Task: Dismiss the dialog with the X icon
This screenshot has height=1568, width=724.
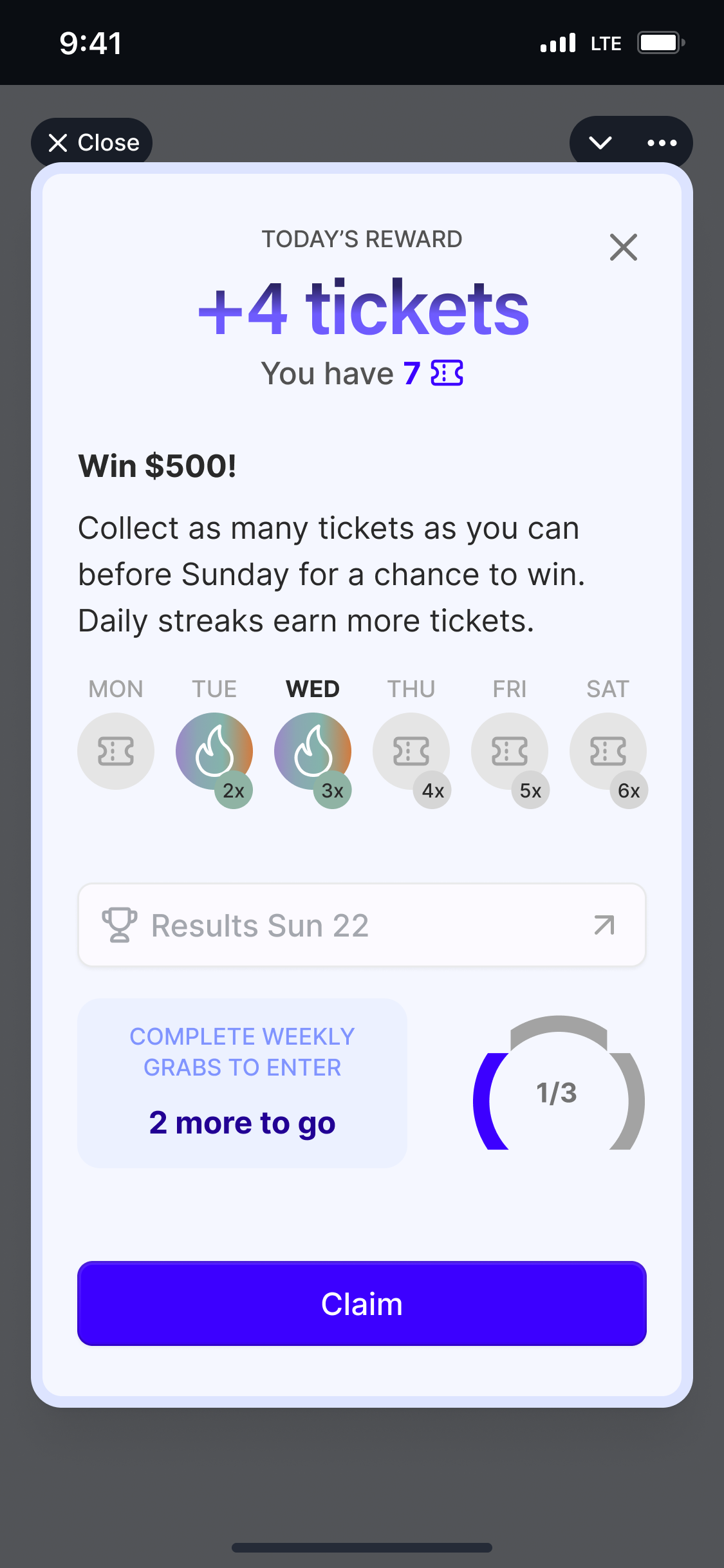Action: [622, 247]
